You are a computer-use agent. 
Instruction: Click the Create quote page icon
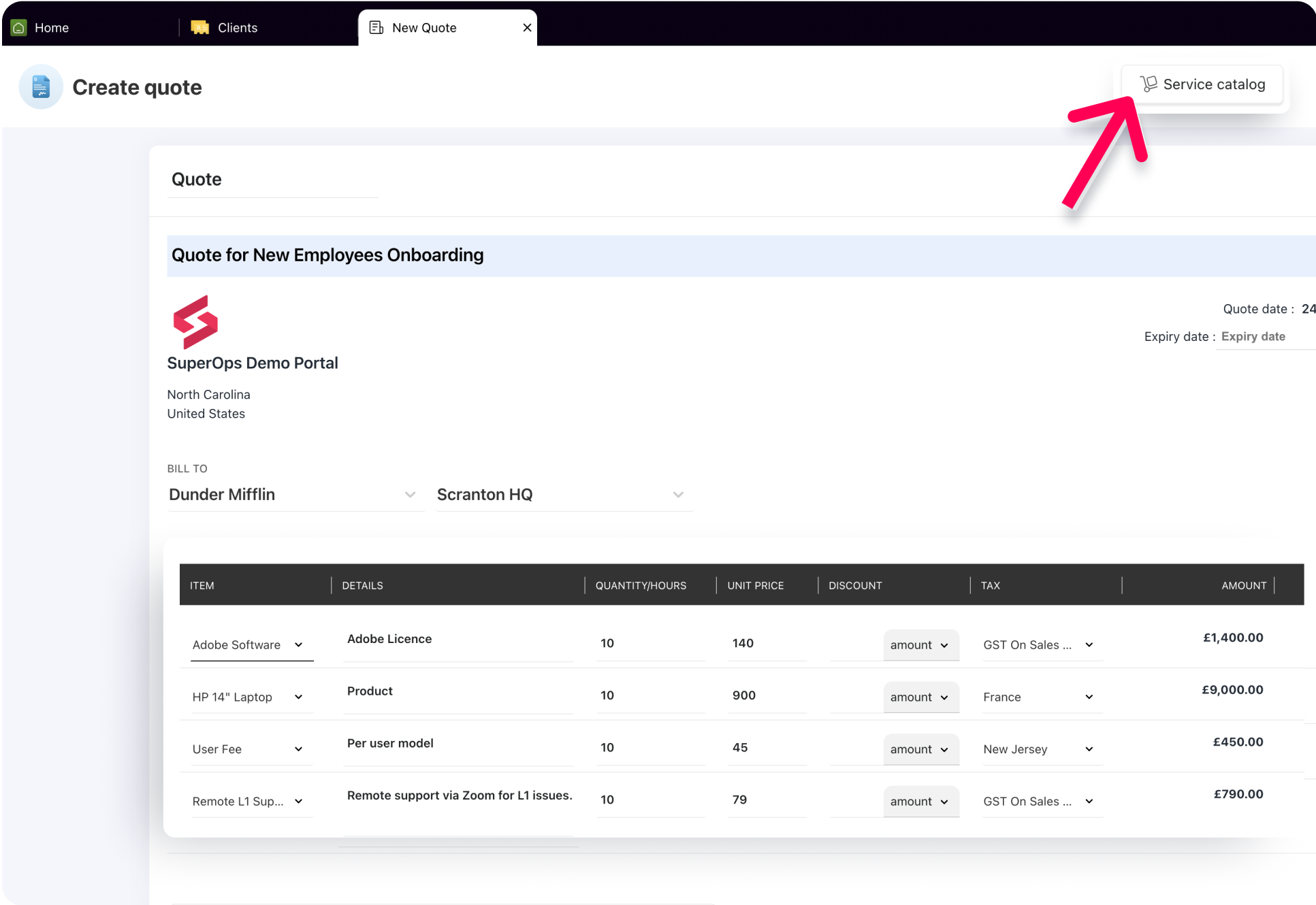pyautogui.click(x=40, y=86)
